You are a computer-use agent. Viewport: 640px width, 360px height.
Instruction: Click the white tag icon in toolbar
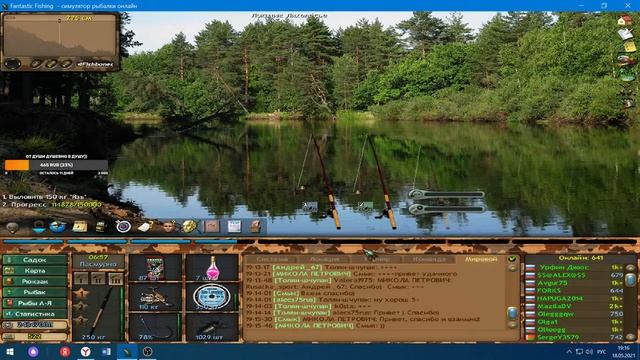[145, 226]
